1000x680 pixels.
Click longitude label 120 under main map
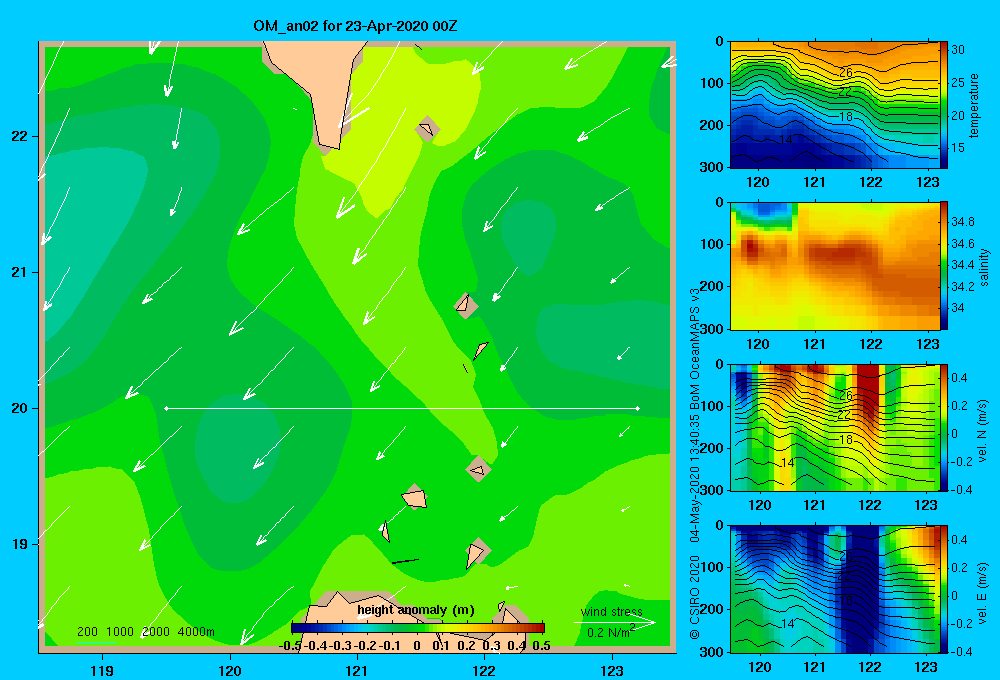click(x=230, y=670)
